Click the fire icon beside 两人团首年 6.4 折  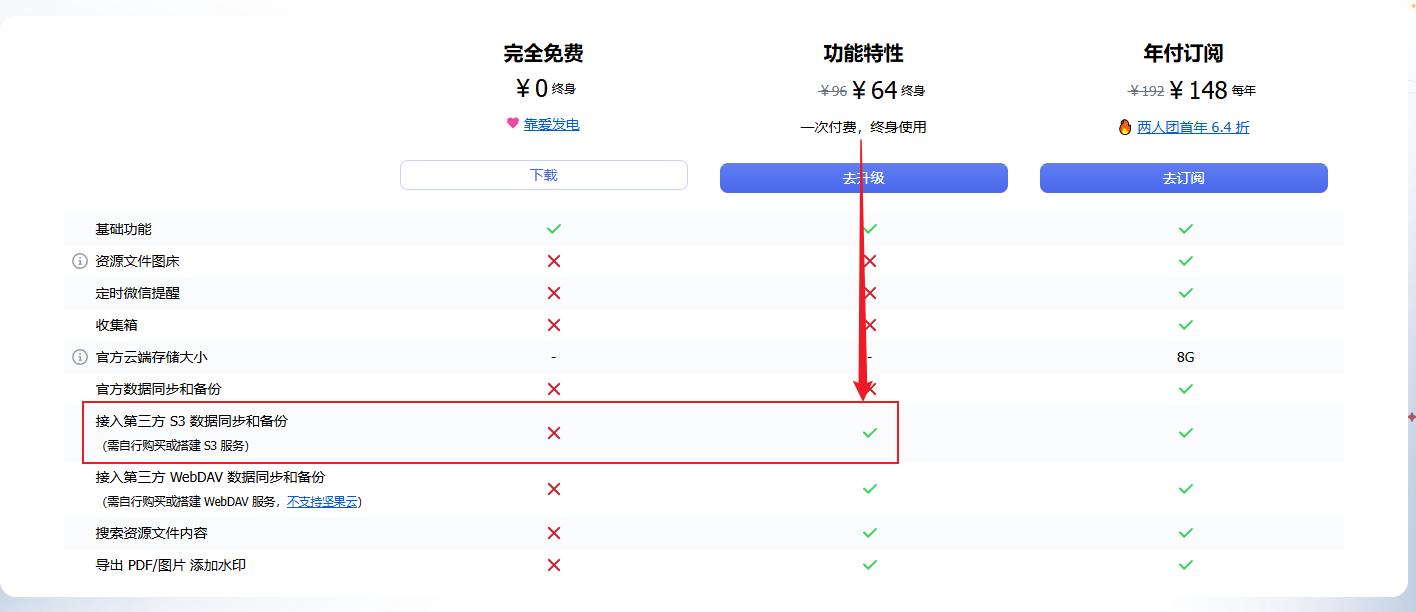pyautogui.click(x=1125, y=127)
